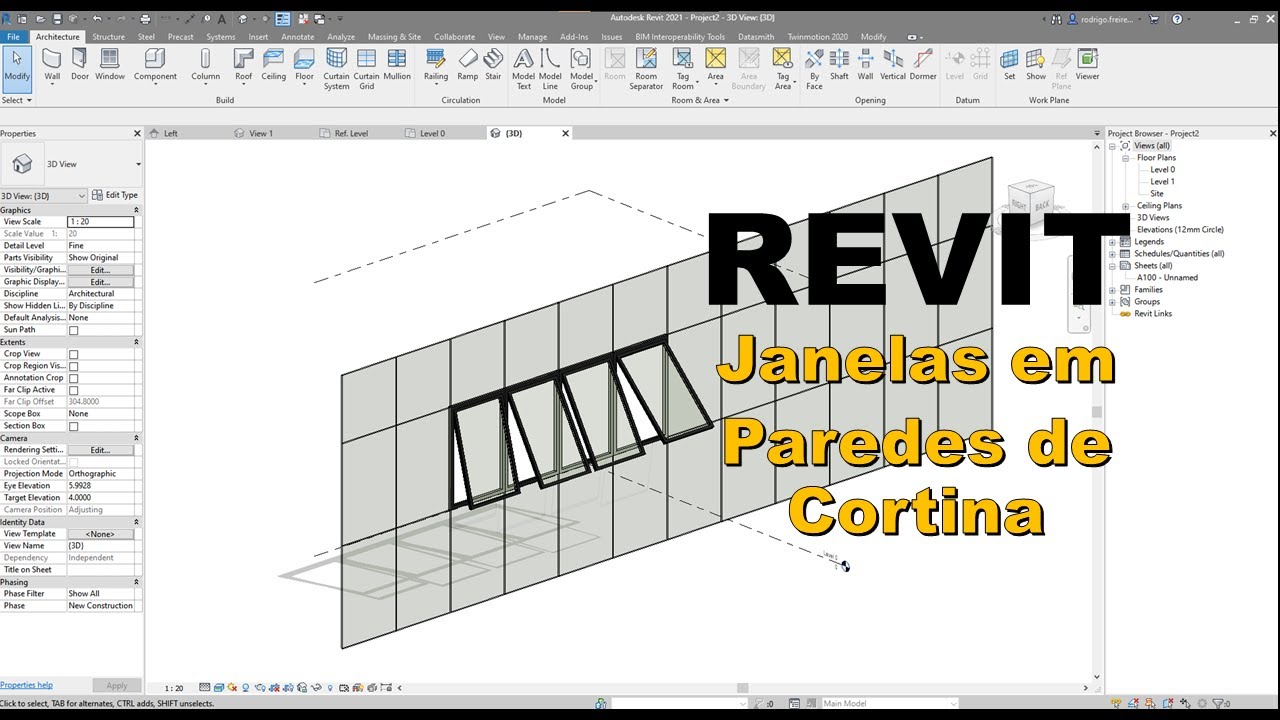The height and width of the screenshot is (720, 1280).
Task: Click Edit for Graphic Display Options
Action: [100, 282]
